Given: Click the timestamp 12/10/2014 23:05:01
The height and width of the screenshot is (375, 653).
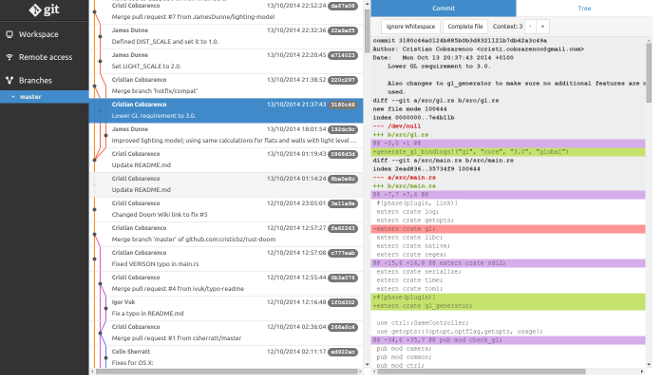Looking at the screenshot, I should [297, 203].
